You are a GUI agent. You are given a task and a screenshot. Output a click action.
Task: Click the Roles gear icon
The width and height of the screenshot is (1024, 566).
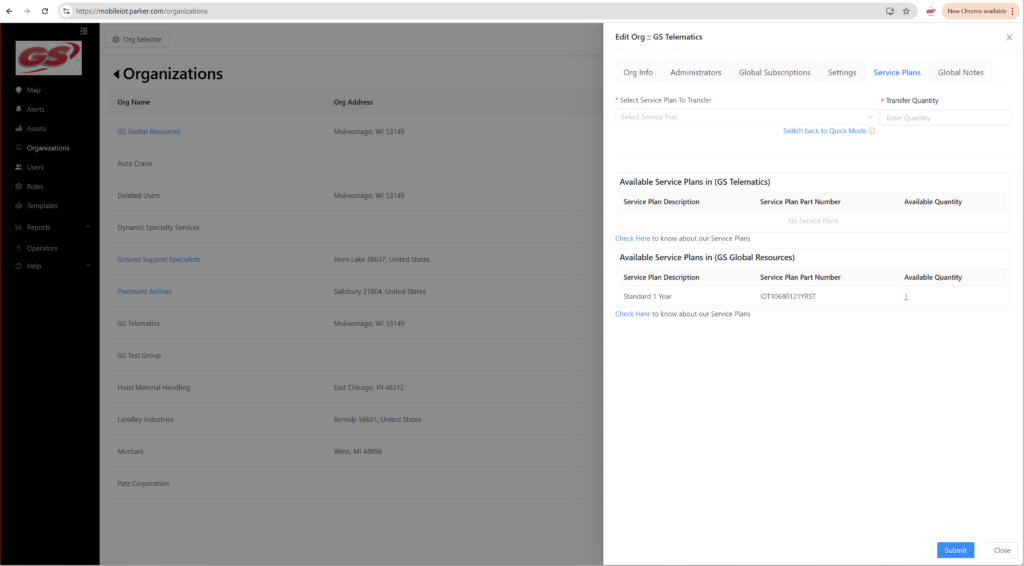(x=19, y=186)
